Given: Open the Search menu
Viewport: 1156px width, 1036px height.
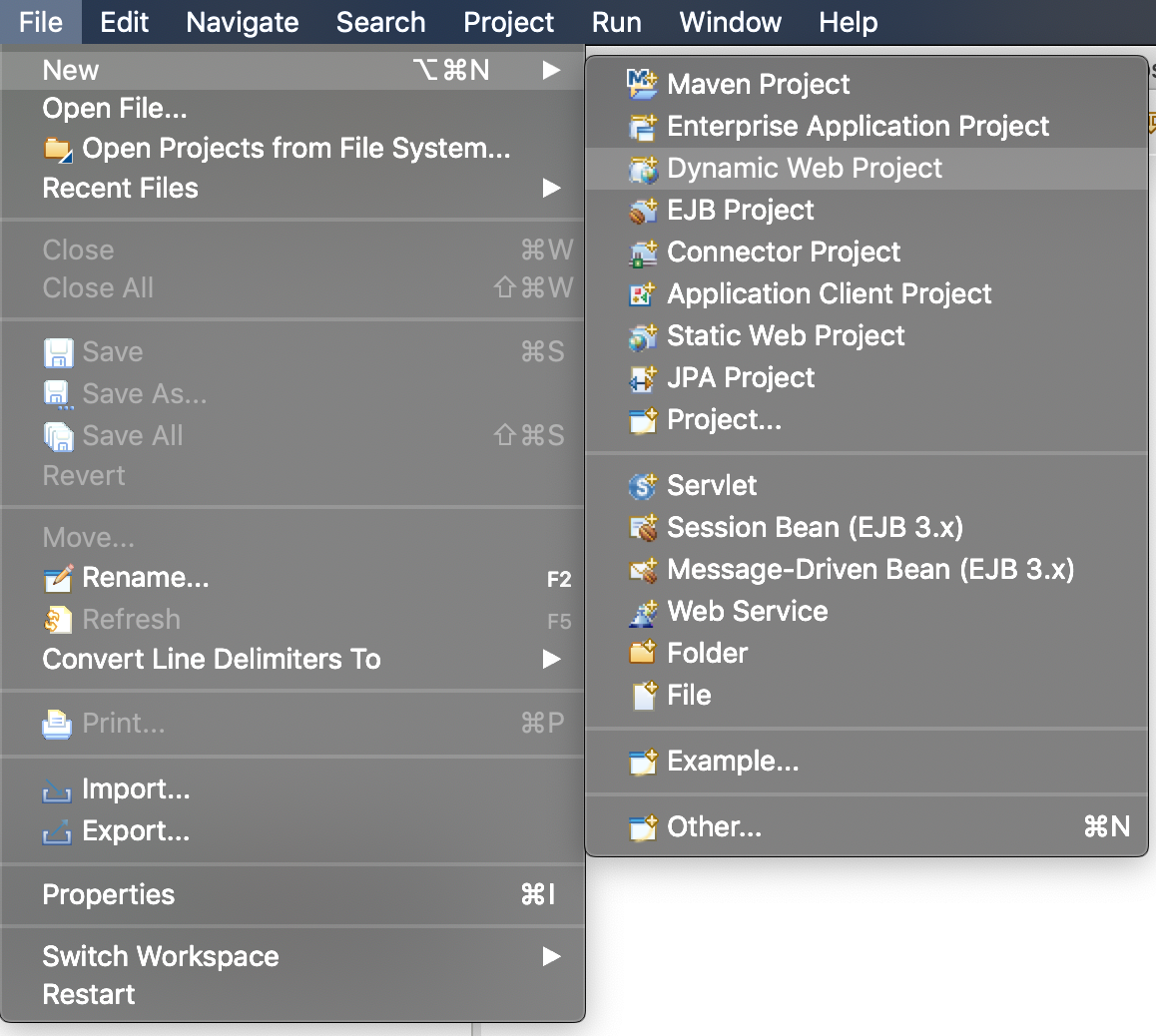Looking at the screenshot, I should (380, 22).
